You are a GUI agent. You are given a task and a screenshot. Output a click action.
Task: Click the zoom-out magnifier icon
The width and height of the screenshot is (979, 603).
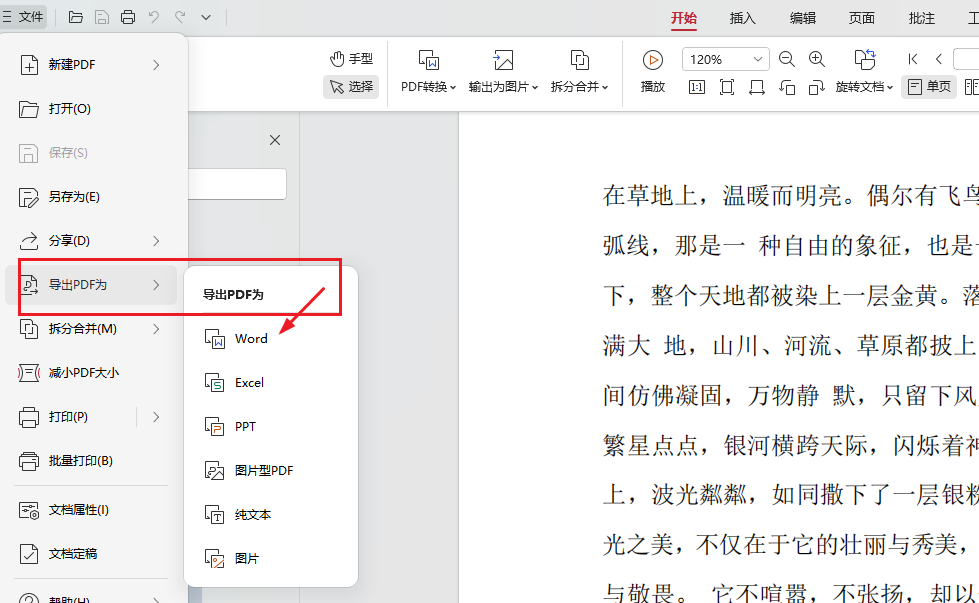tap(787, 59)
